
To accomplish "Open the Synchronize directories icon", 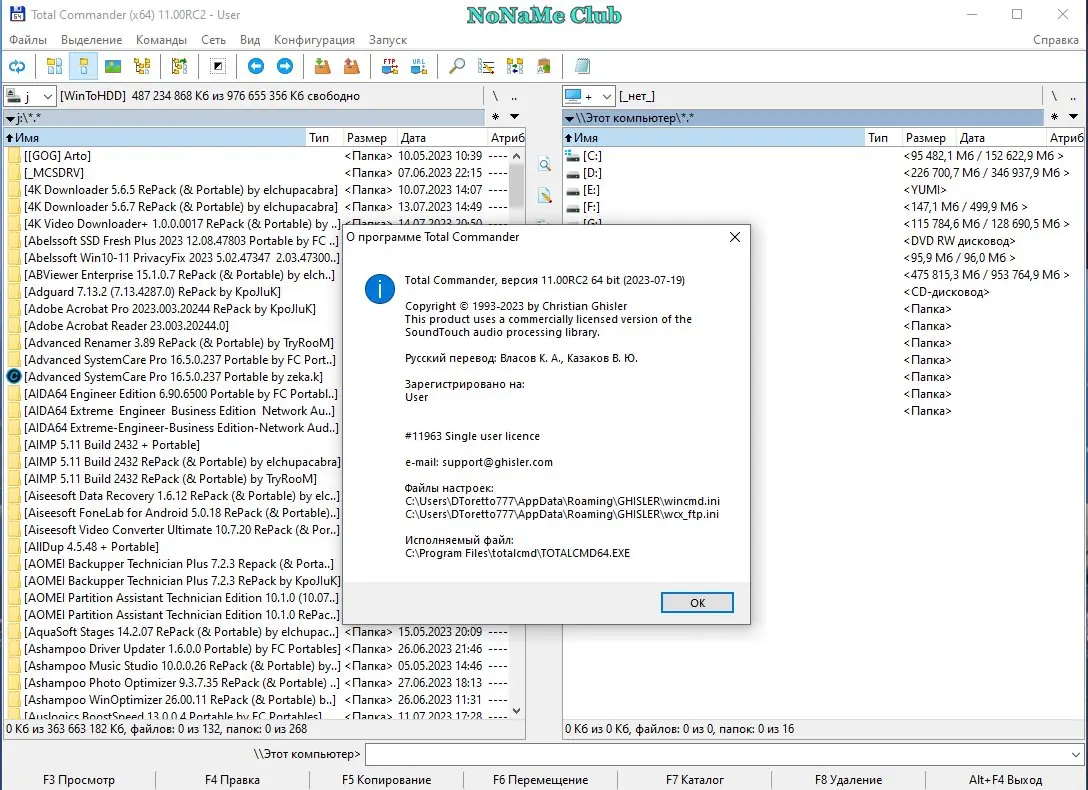I will click(x=515, y=67).
